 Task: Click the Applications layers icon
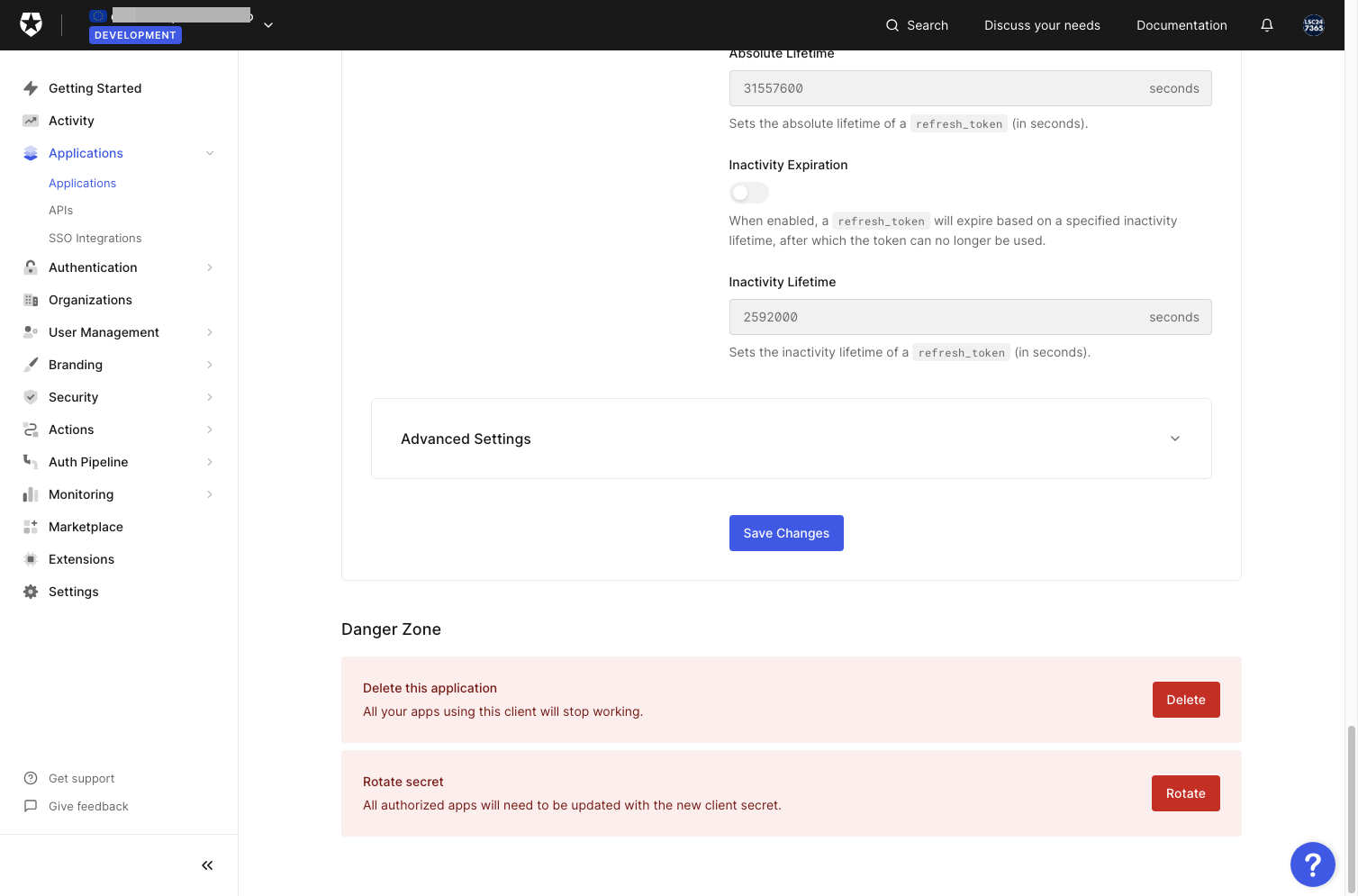point(31,153)
